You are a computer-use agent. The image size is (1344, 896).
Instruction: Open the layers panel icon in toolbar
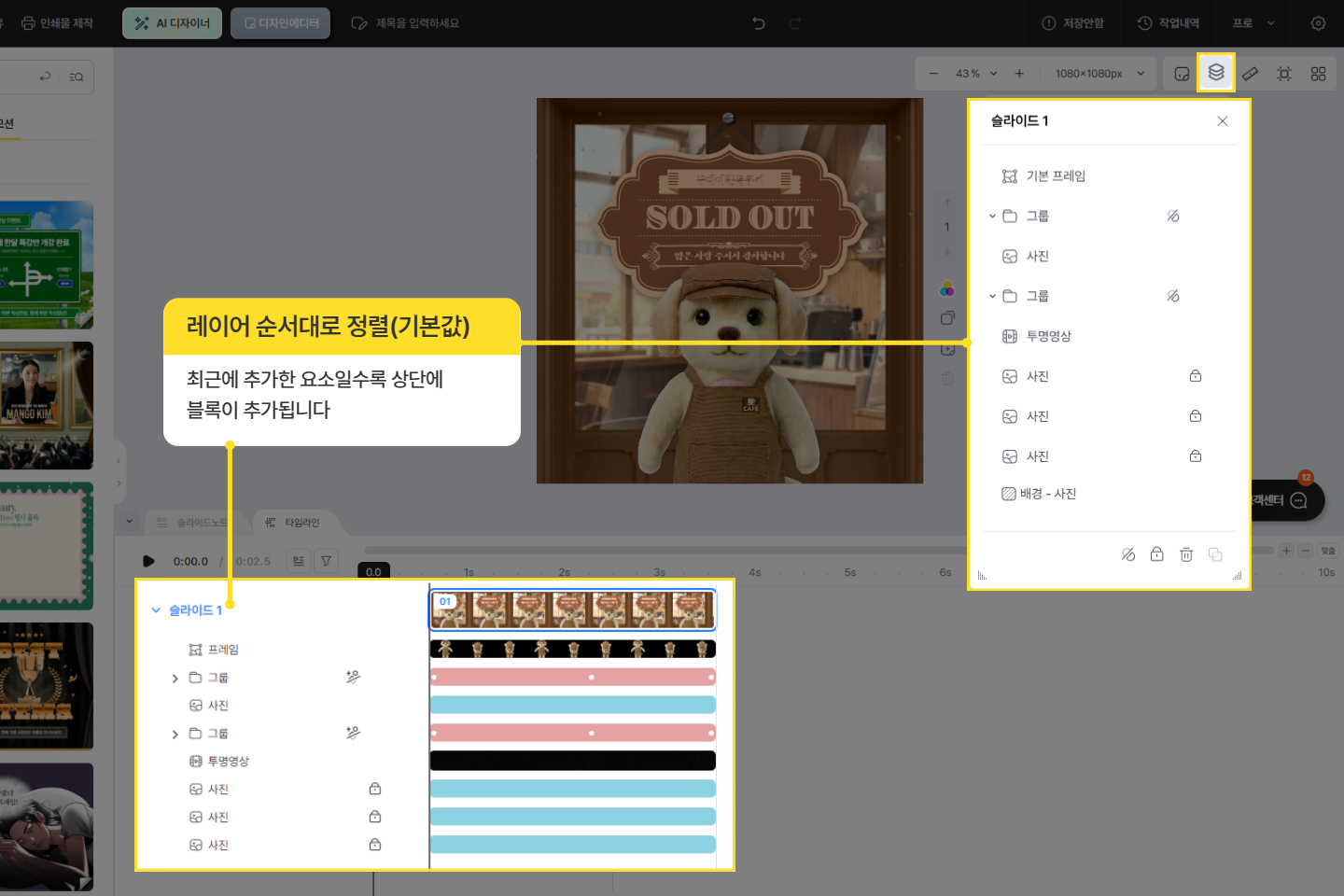1215,73
